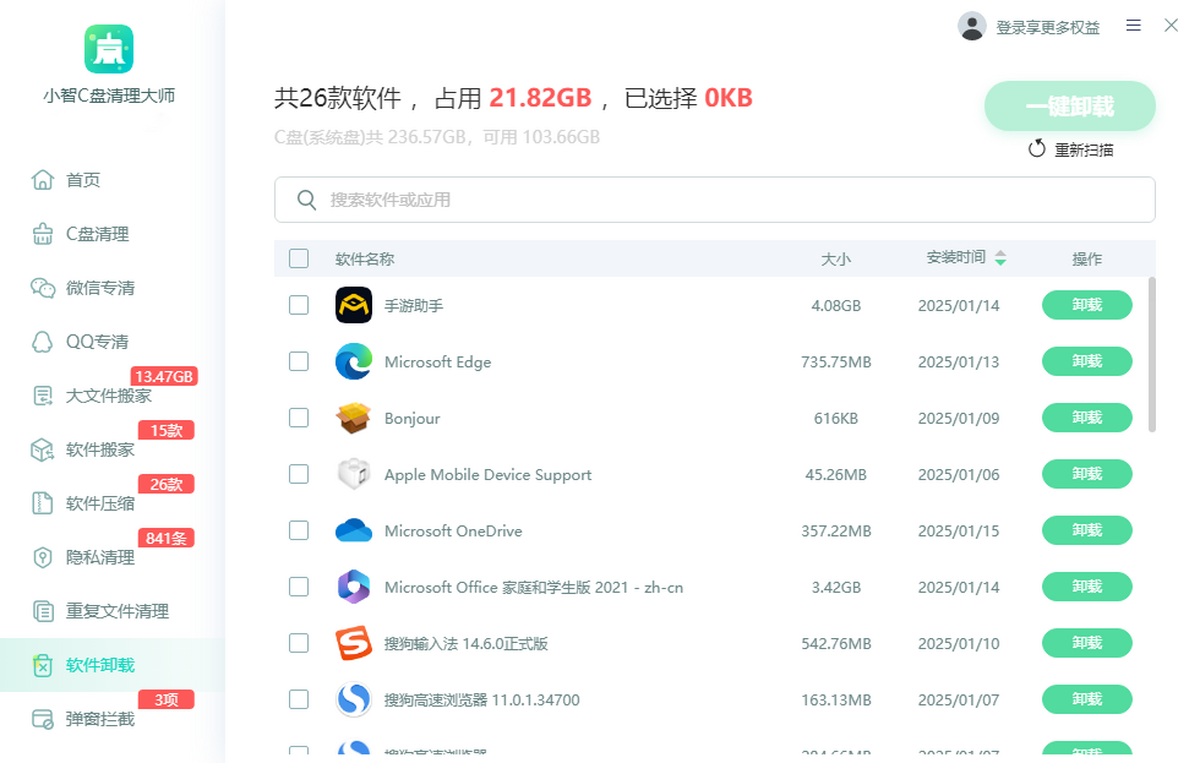Click the vertical scrollbar of software list
Viewport: 1200px width, 763px height.
1151,355
